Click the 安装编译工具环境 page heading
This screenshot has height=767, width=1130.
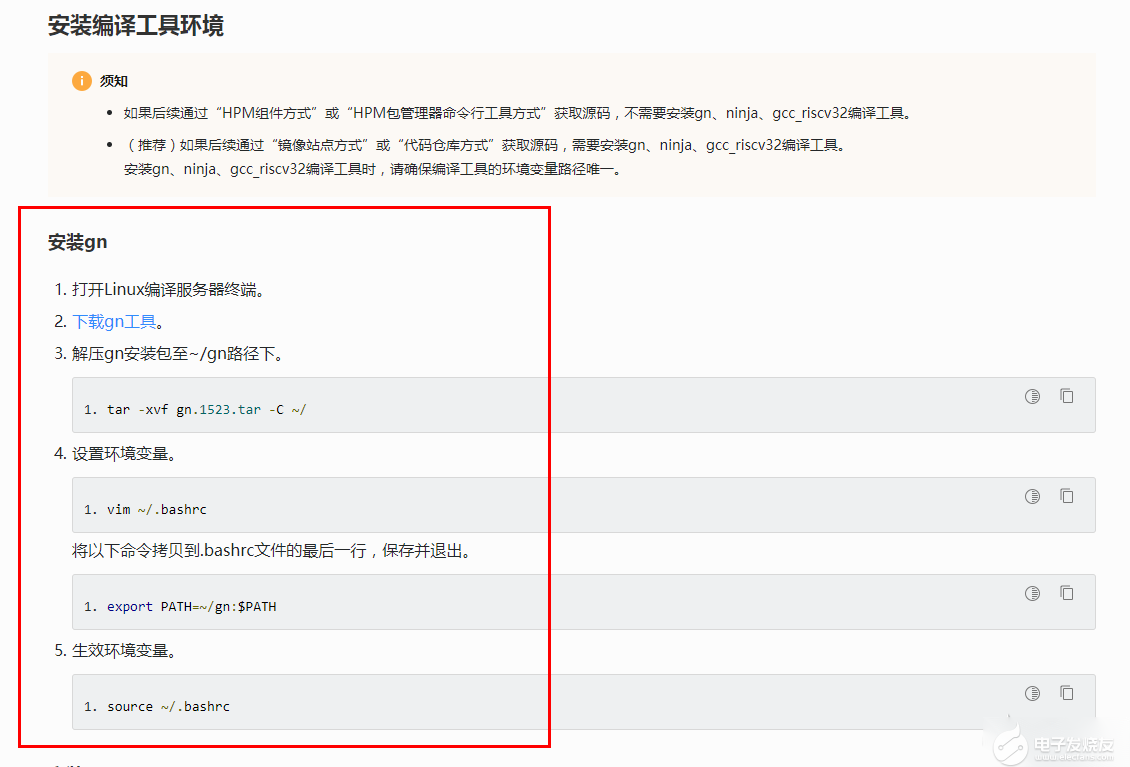pos(136,25)
